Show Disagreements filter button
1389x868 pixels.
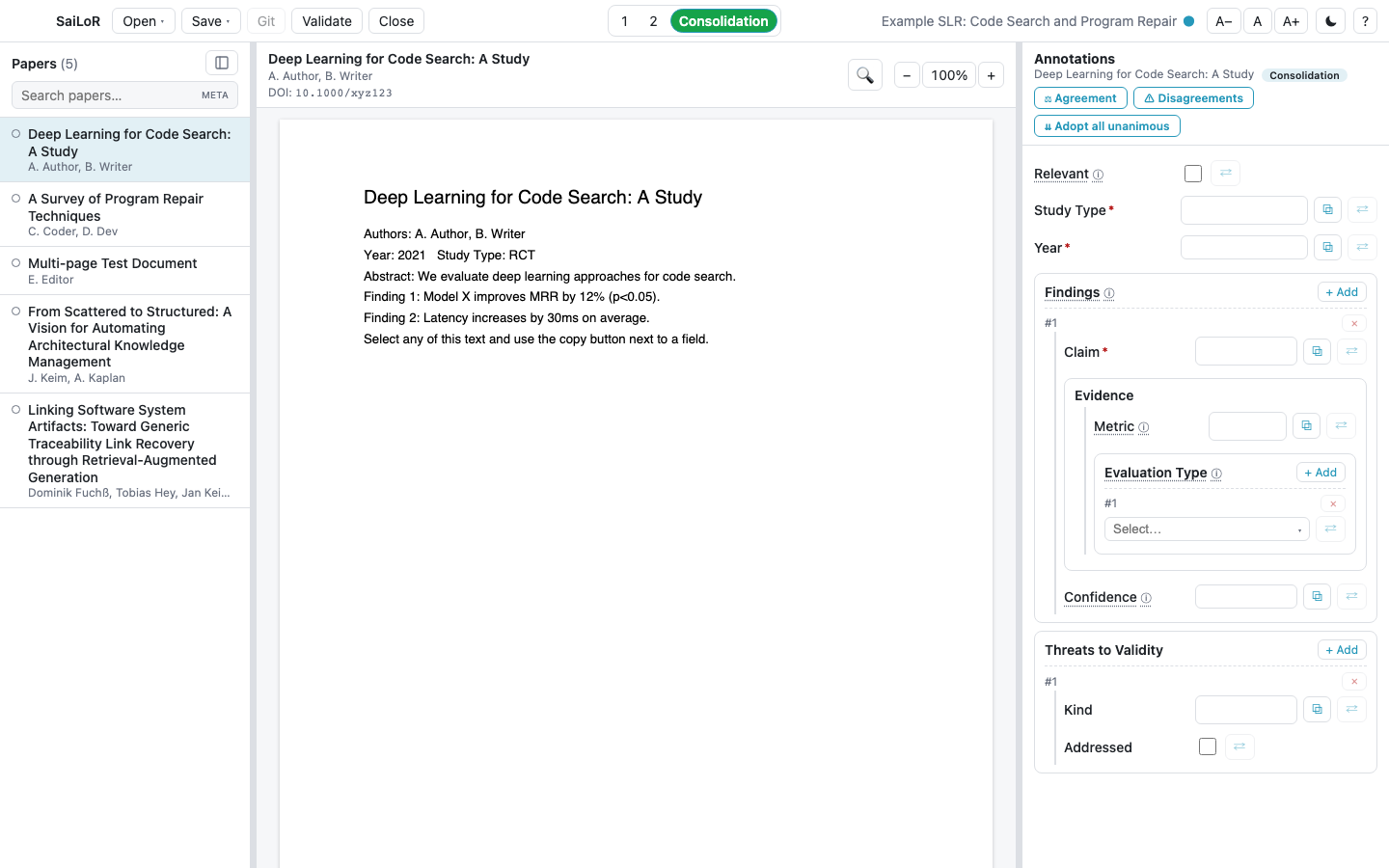coord(1193,98)
